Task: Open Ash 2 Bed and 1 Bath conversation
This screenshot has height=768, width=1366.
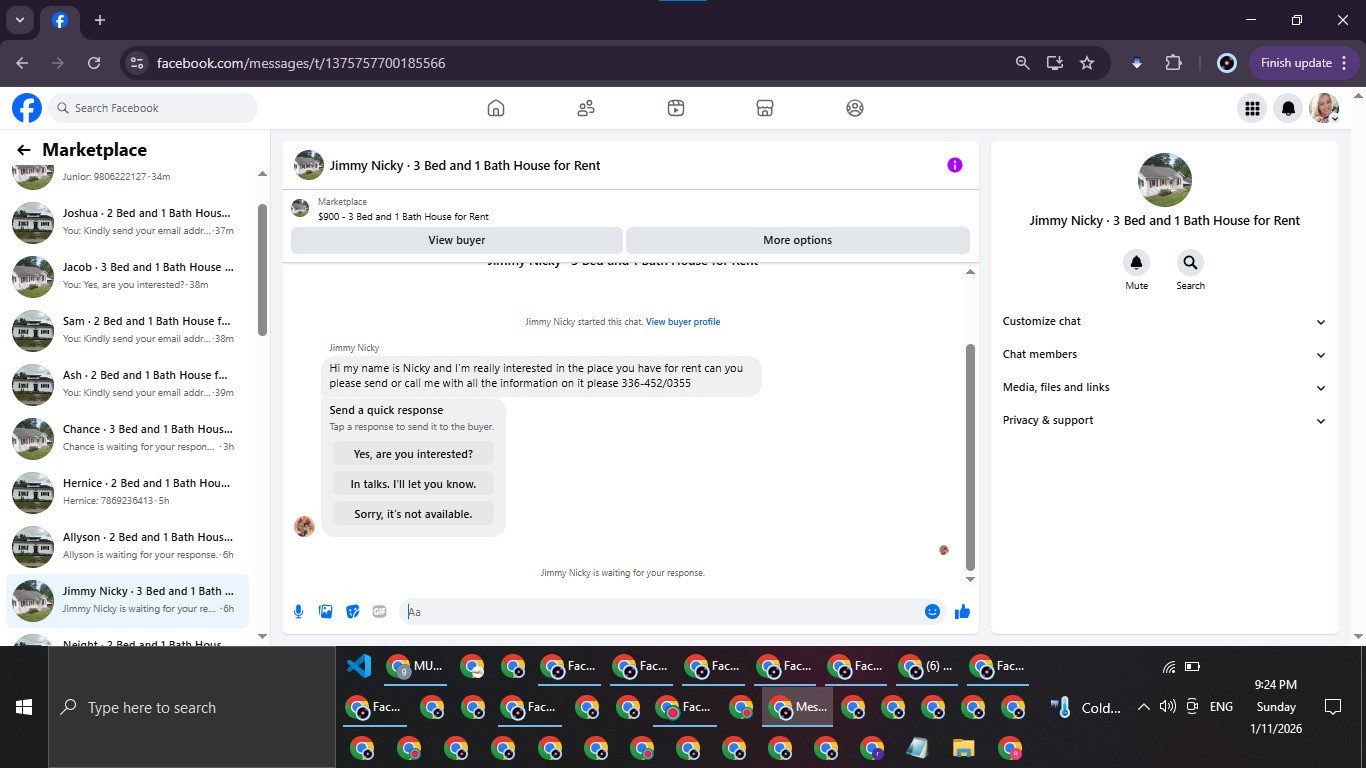Action: (x=128, y=384)
